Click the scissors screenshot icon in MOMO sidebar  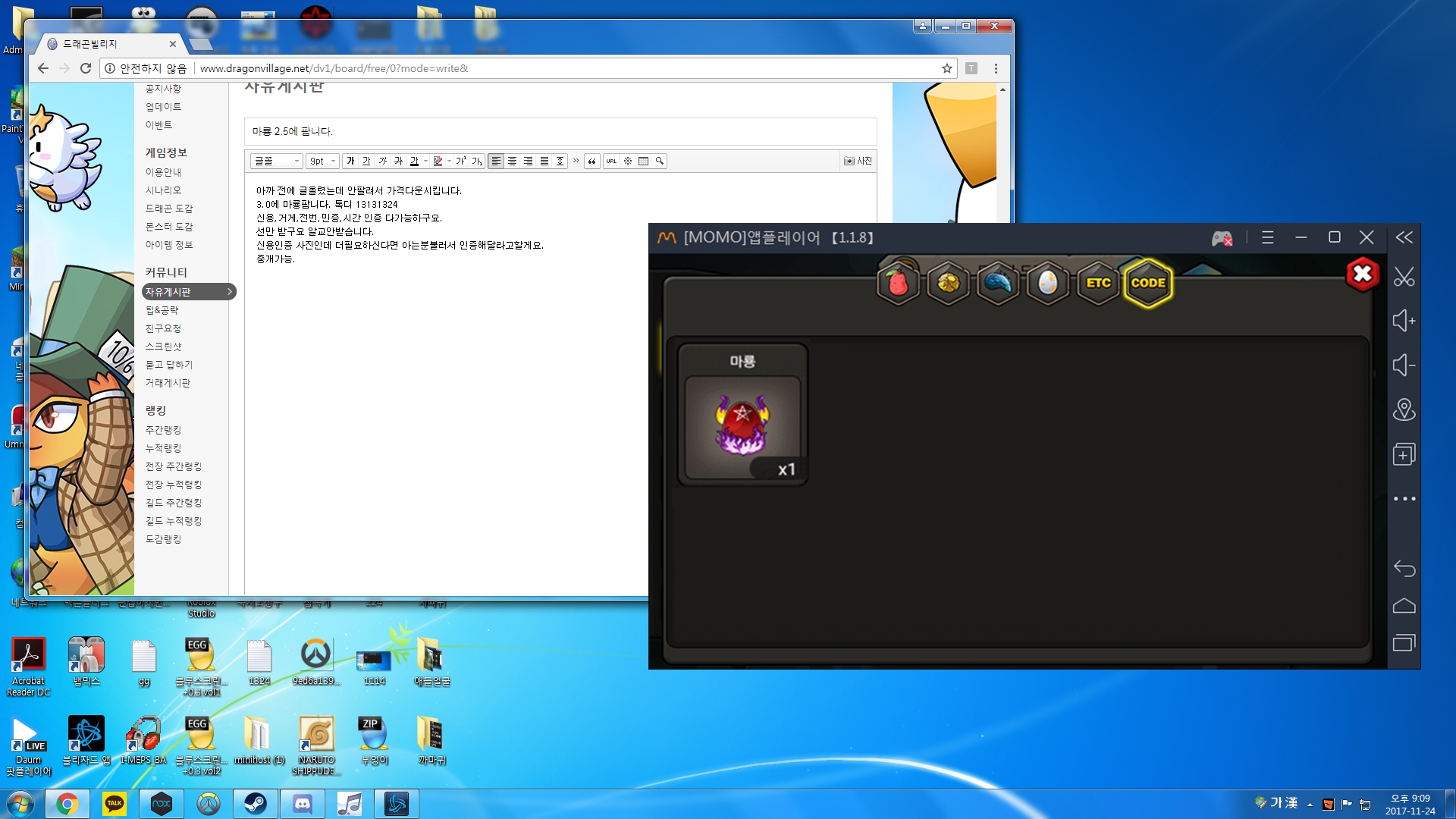click(x=1404, y=278)
